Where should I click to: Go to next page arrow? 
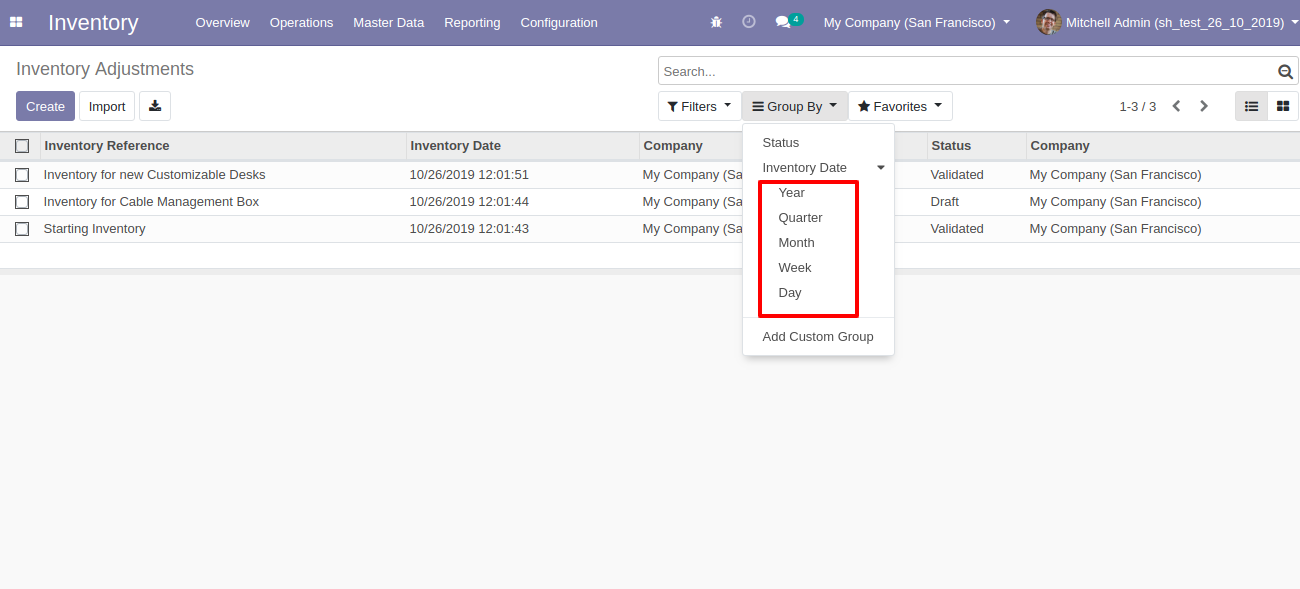[1204, 106]
